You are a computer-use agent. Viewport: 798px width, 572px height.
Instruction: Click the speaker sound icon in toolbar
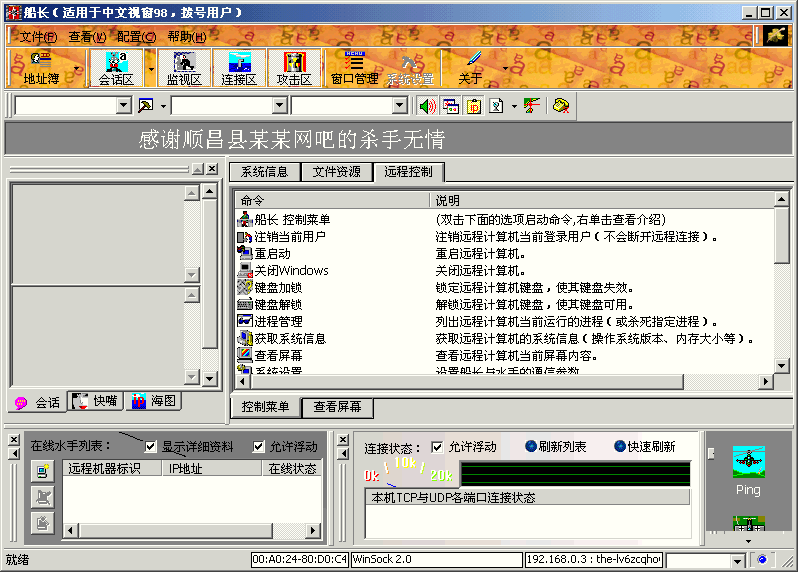[x=427, y=106]
